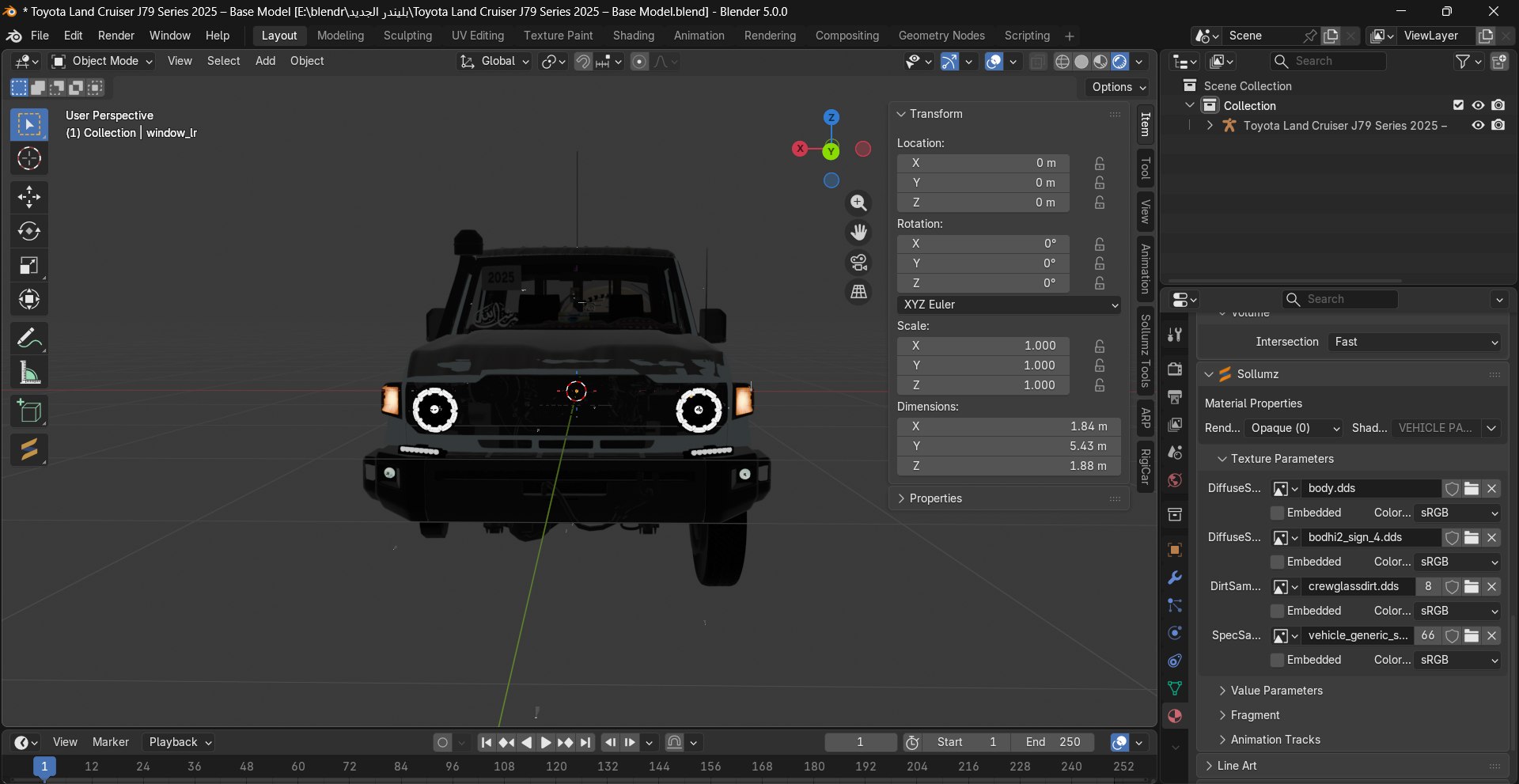Image resolution: width=1519 pixels, height=784 pixels.
Task: Open the World properties tab icon
Action: tap(1175, 480)
